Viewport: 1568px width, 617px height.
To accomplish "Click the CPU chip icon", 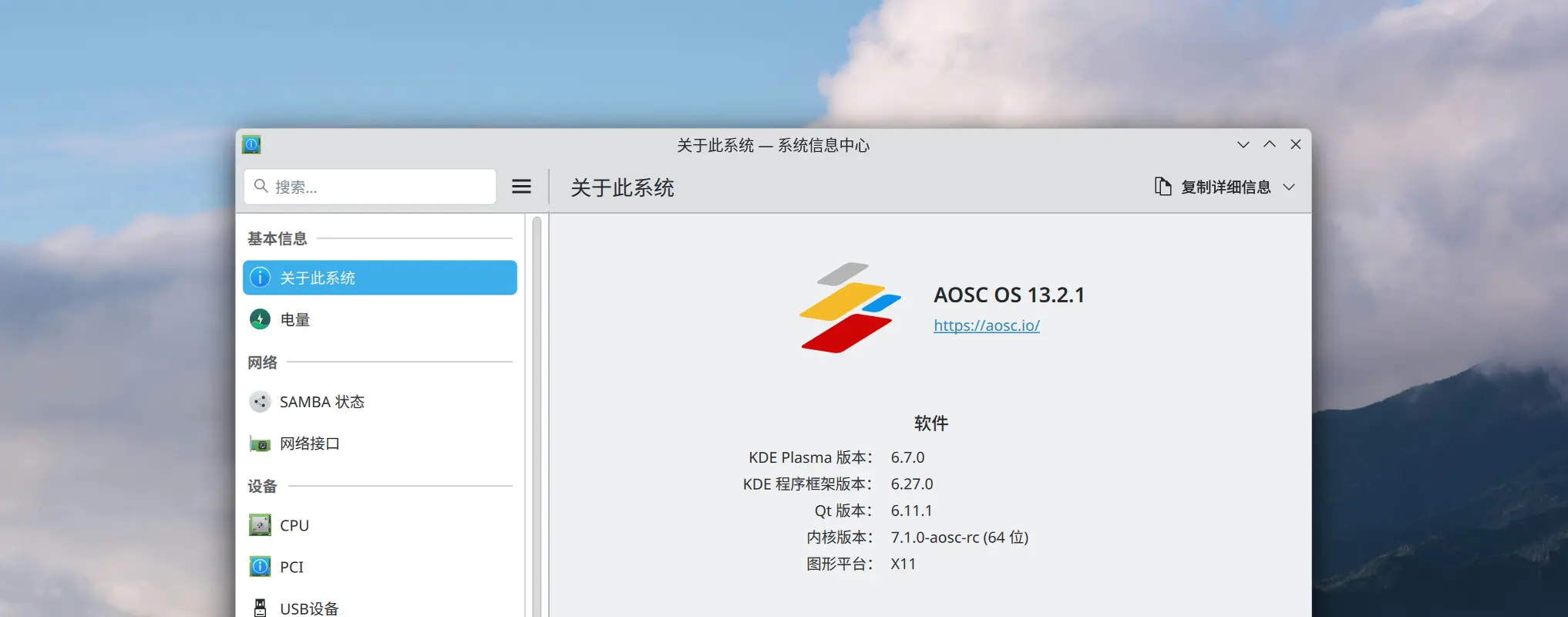I will coord(261,525).
